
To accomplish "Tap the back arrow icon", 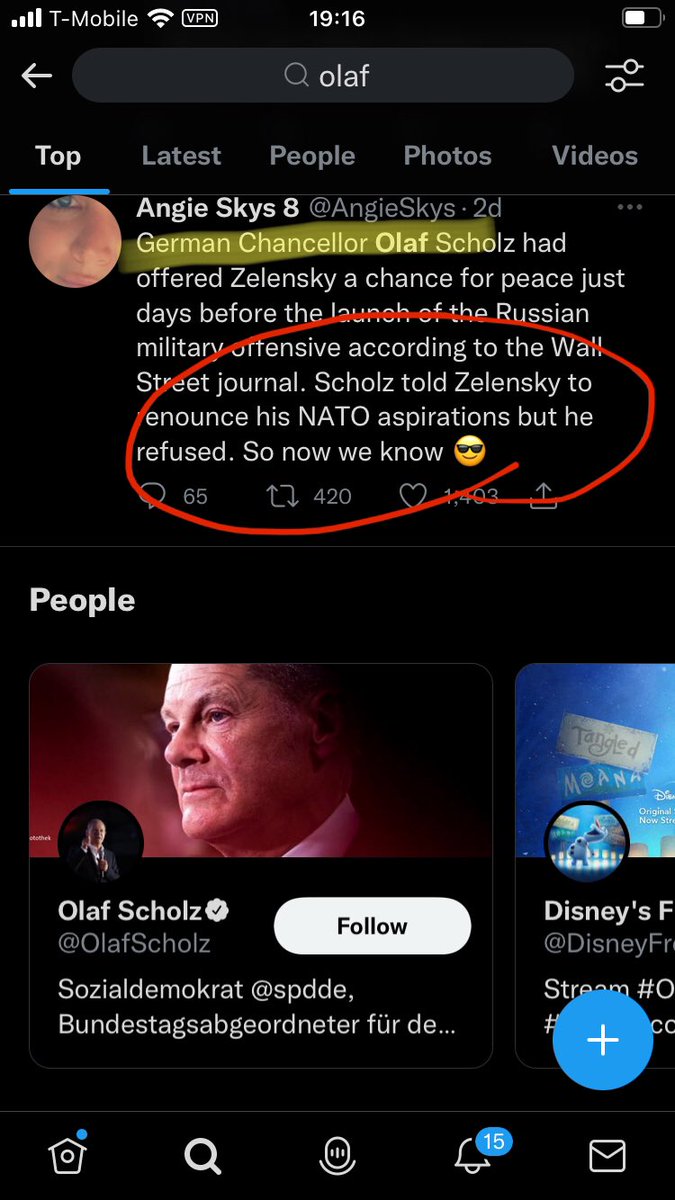I will point(37,76).
